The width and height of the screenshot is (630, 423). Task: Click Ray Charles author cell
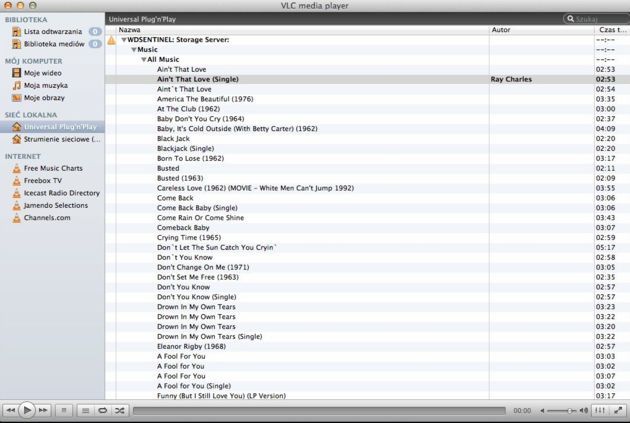pos(511,79)
